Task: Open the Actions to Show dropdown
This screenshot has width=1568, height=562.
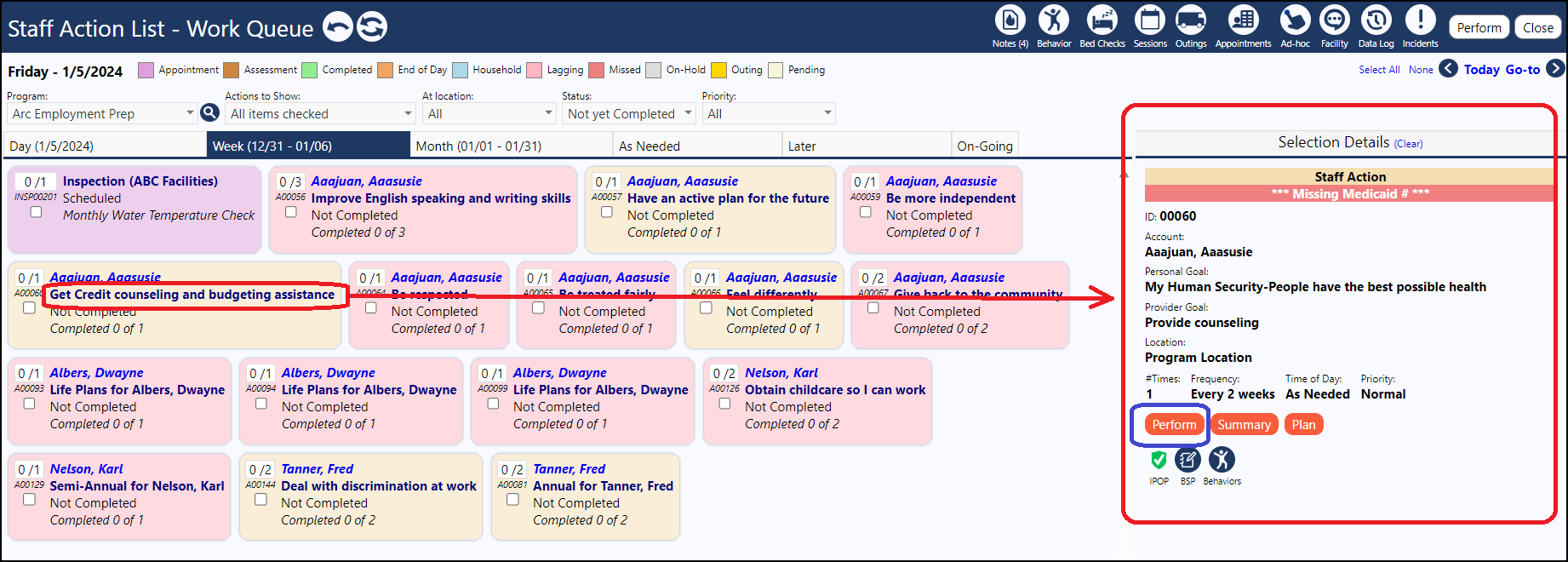Action: pyautogui.click(x=320, y=113)
